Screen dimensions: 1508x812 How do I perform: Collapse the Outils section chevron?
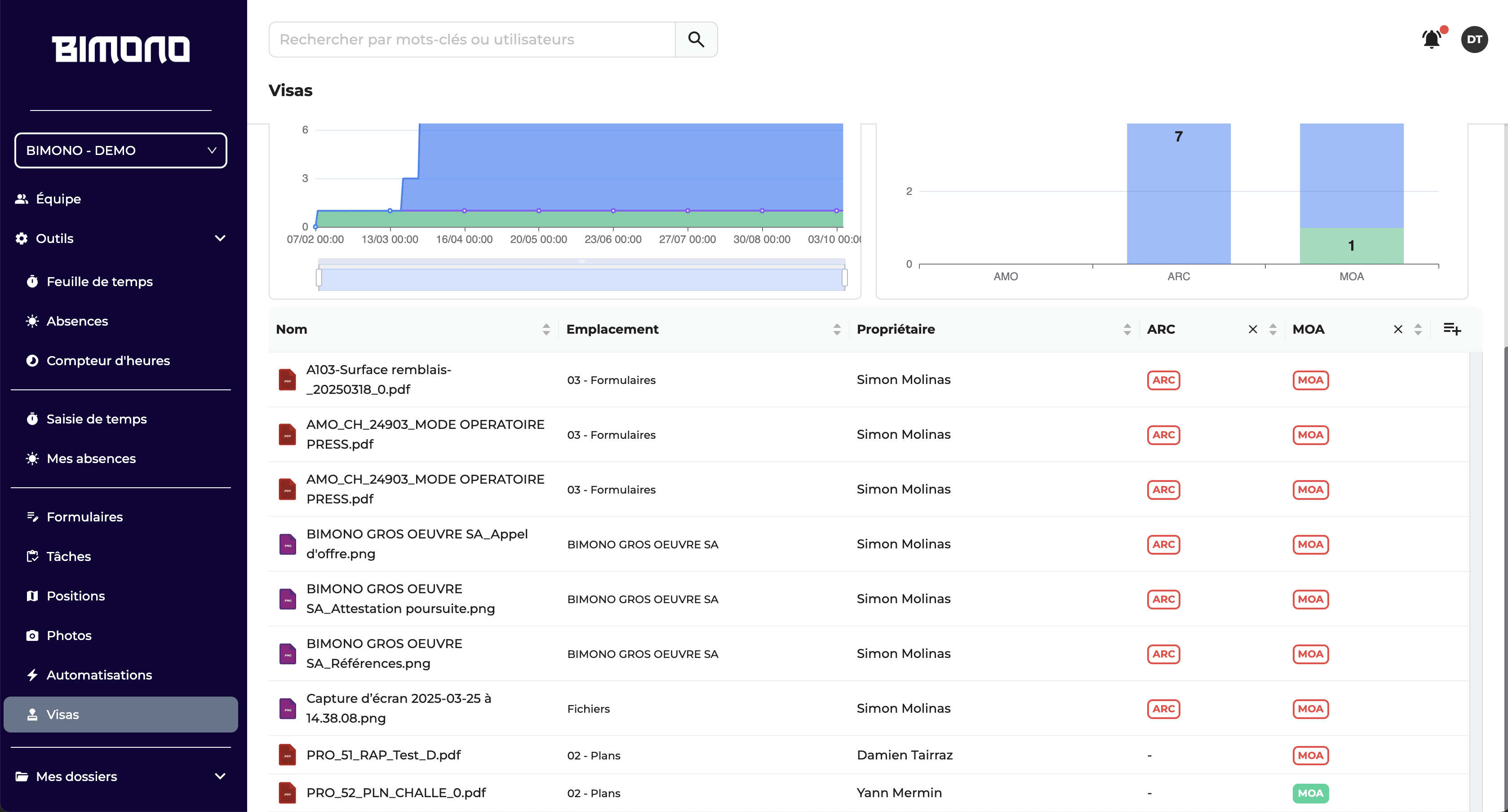click(x=220, y=238)
